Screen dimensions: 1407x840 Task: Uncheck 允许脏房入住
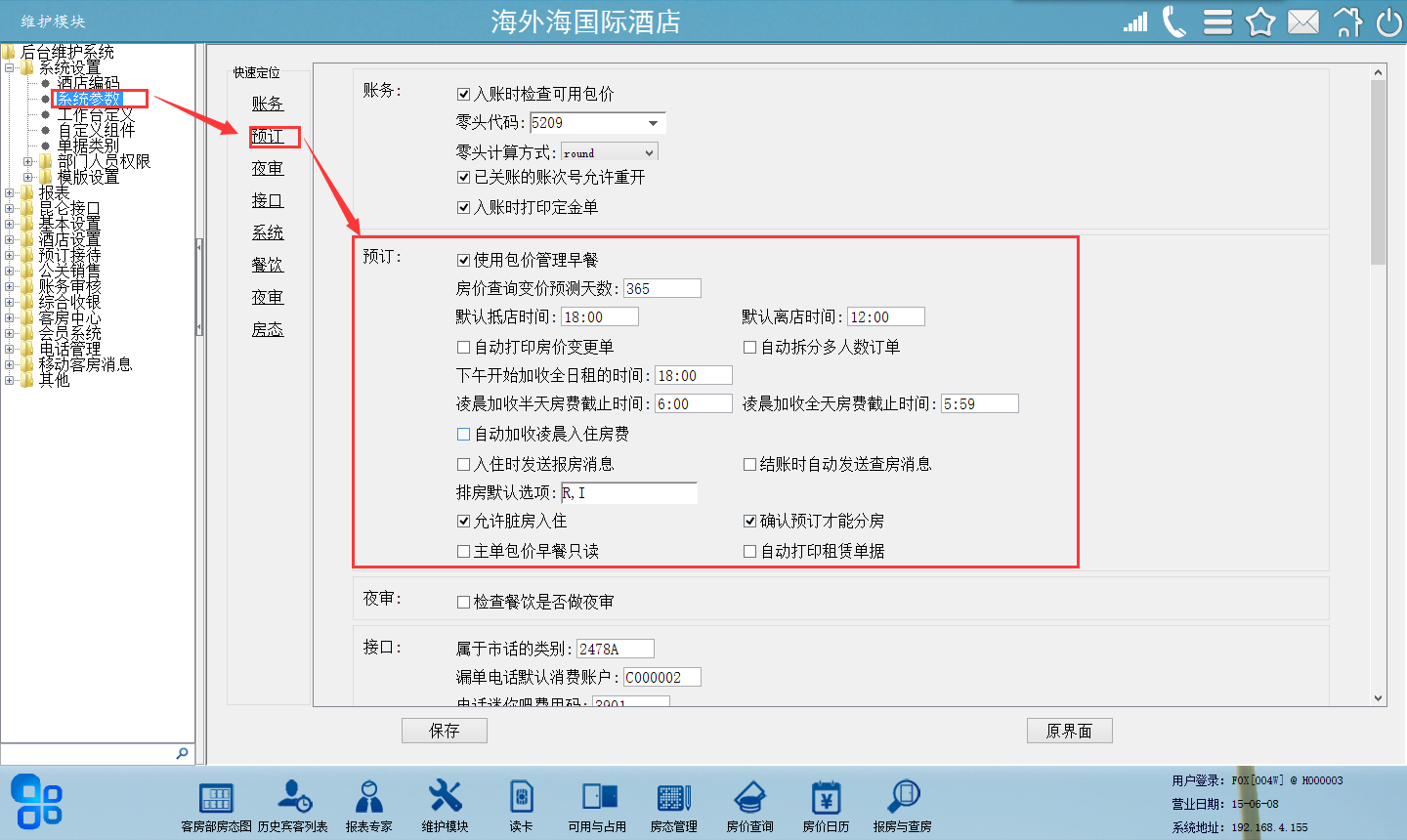point(464,522)
